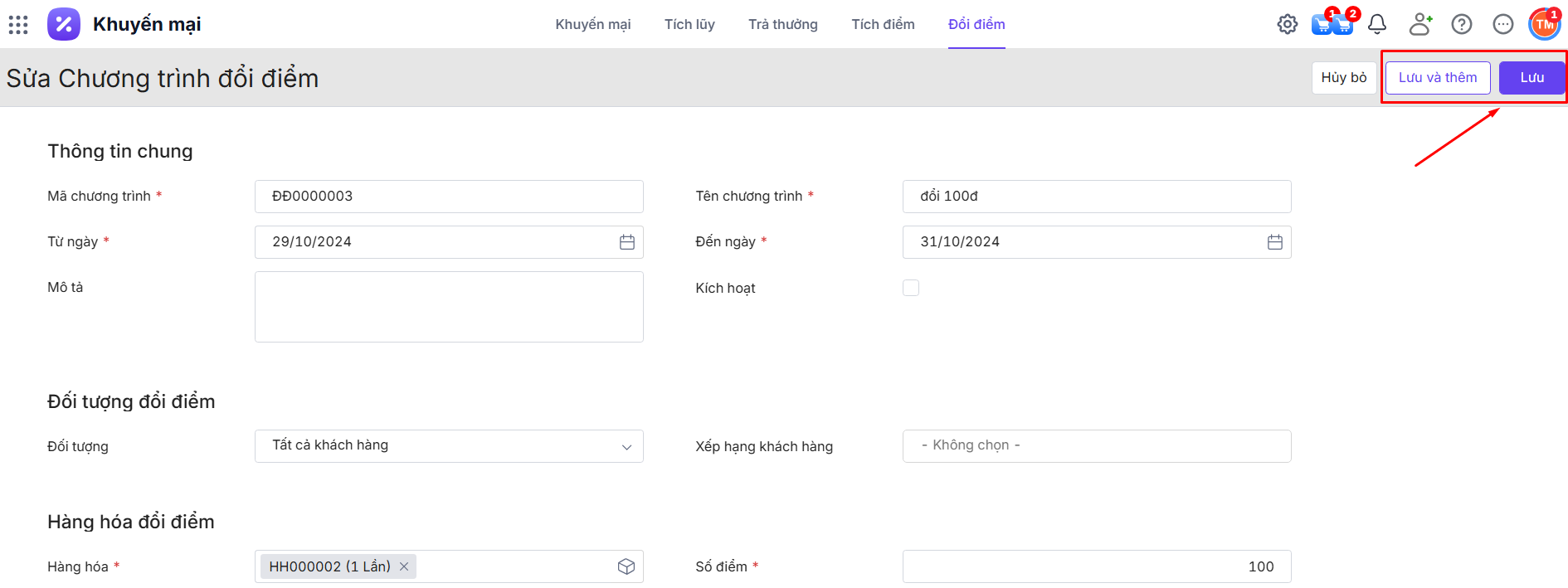Open the notifications bell
This screenshot has height=588, width=1568.
(1377, 25)
